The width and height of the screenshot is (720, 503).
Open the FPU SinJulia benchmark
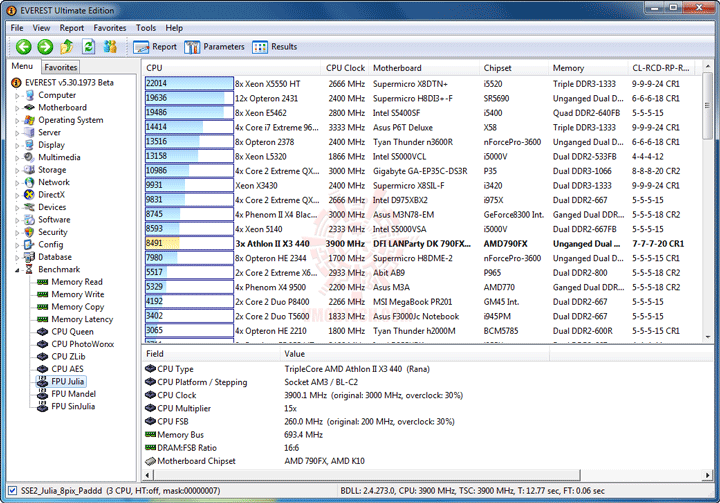click(73, 406)
